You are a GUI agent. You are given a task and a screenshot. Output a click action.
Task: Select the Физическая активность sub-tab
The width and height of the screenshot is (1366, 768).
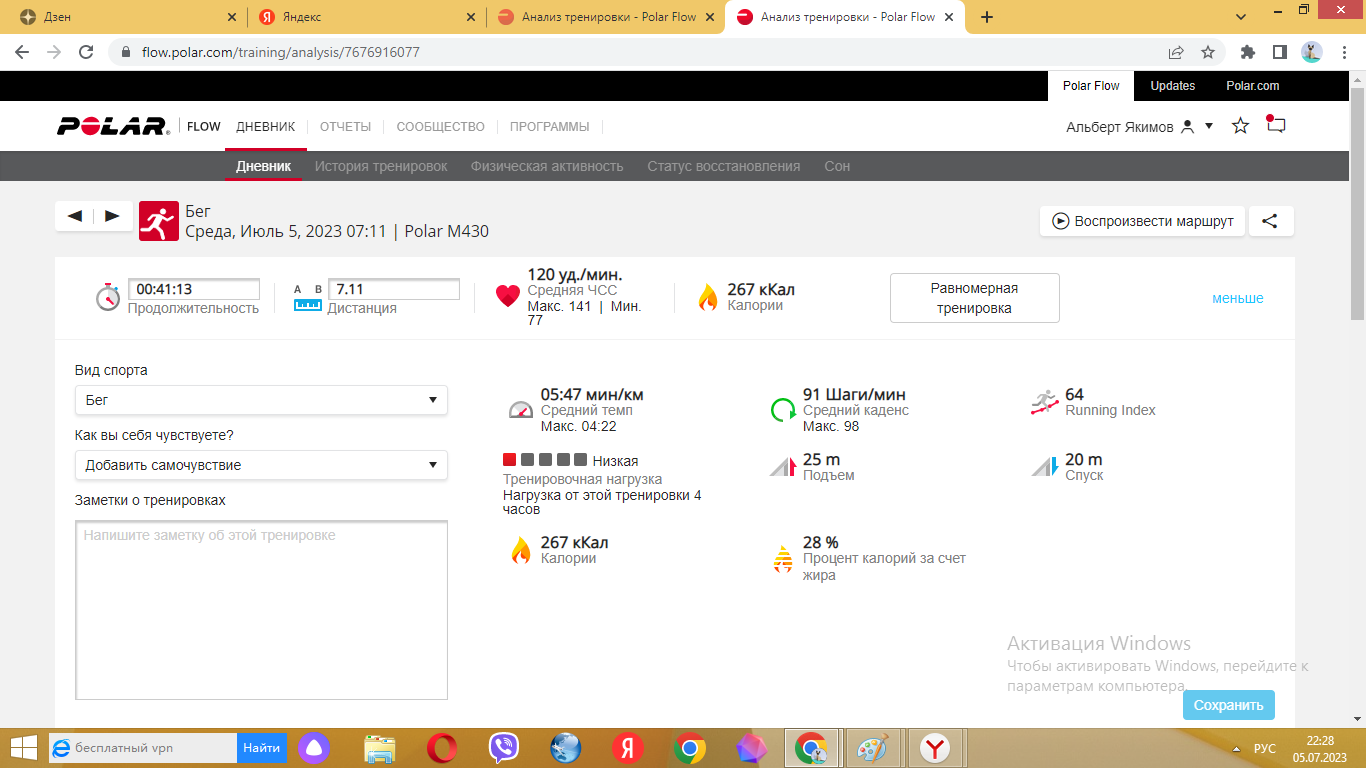click(547, 166)
